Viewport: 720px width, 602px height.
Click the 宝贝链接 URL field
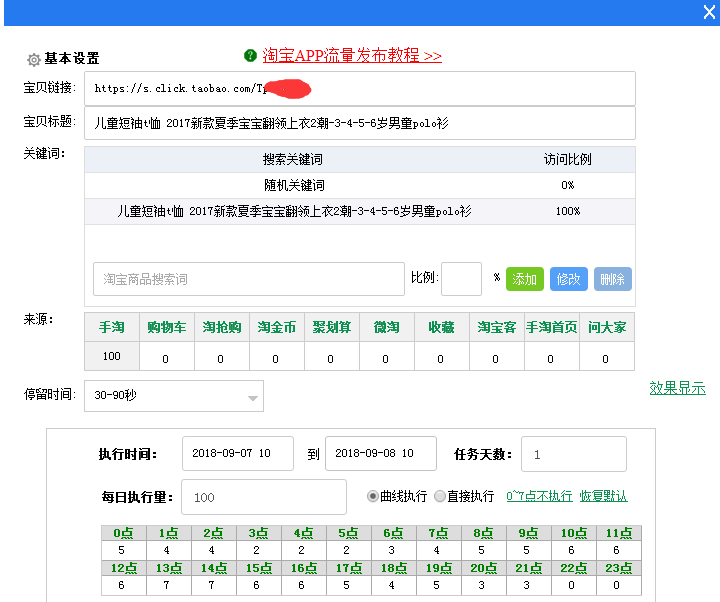pos(359,88)
